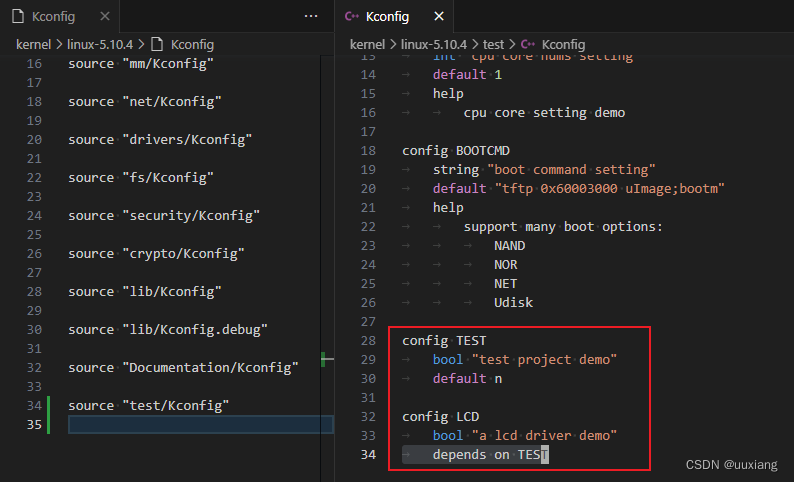Click 'Kconfig' in the left breadcrumb
The width and height of the screenshot is (794, 482).
coord(192,45)
